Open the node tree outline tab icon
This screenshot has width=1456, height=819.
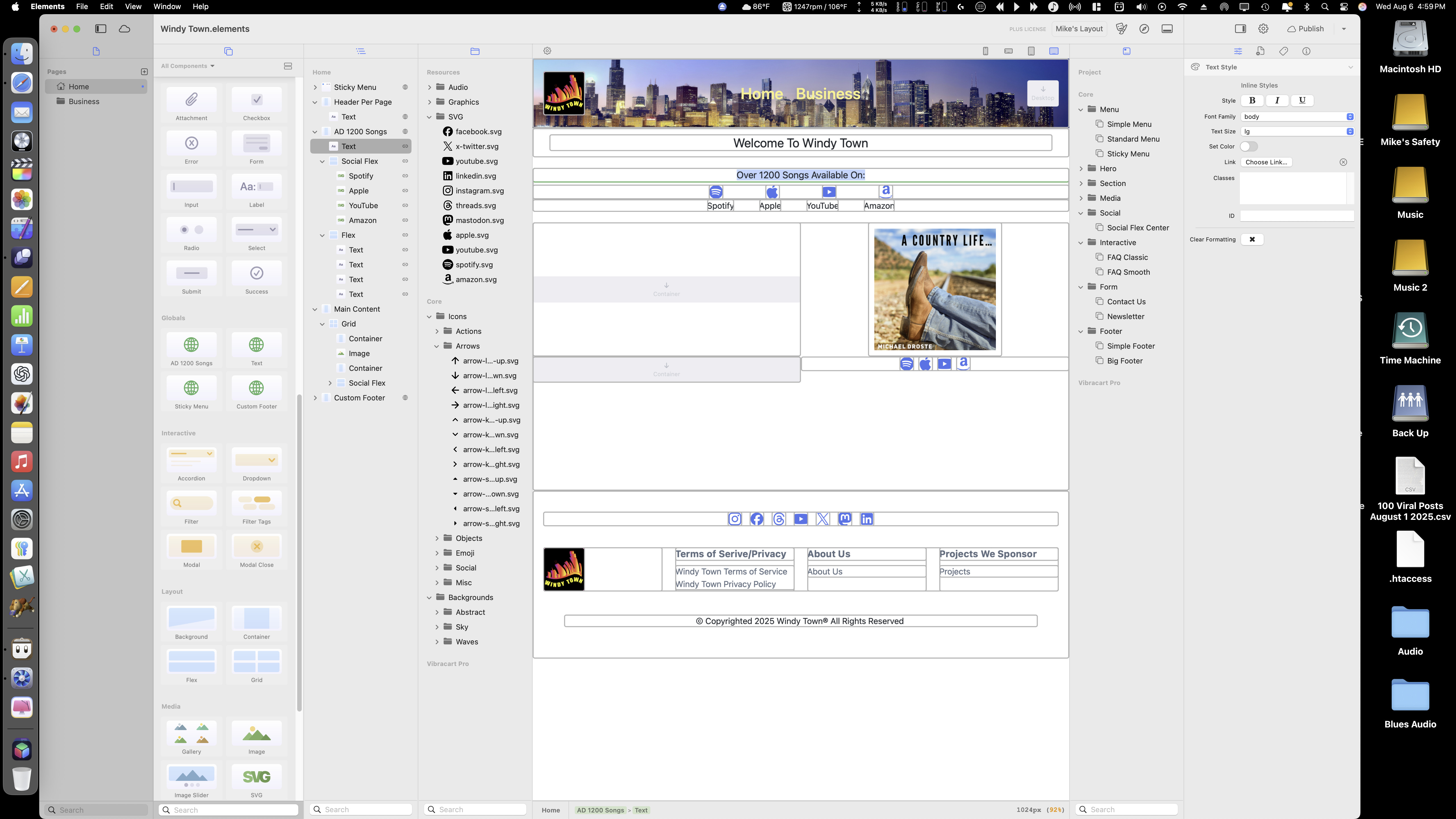[361, 51]
